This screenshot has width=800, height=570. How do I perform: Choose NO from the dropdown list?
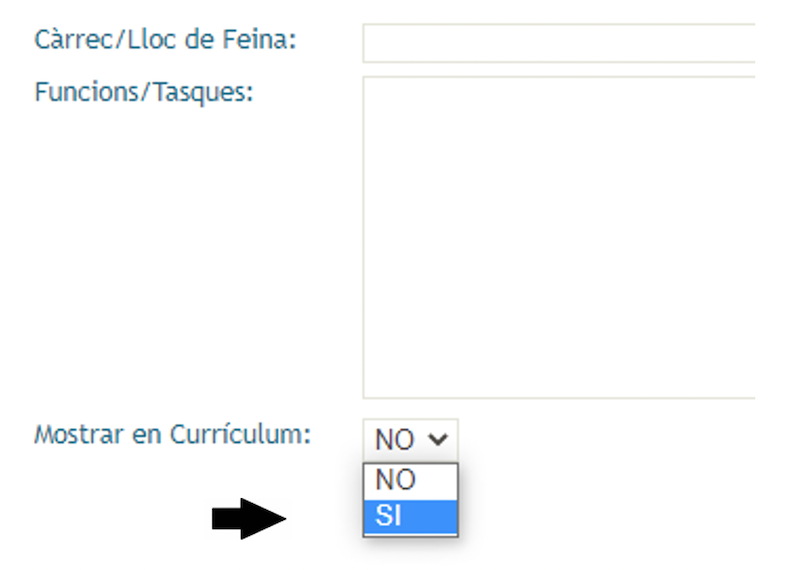[410, 481]
